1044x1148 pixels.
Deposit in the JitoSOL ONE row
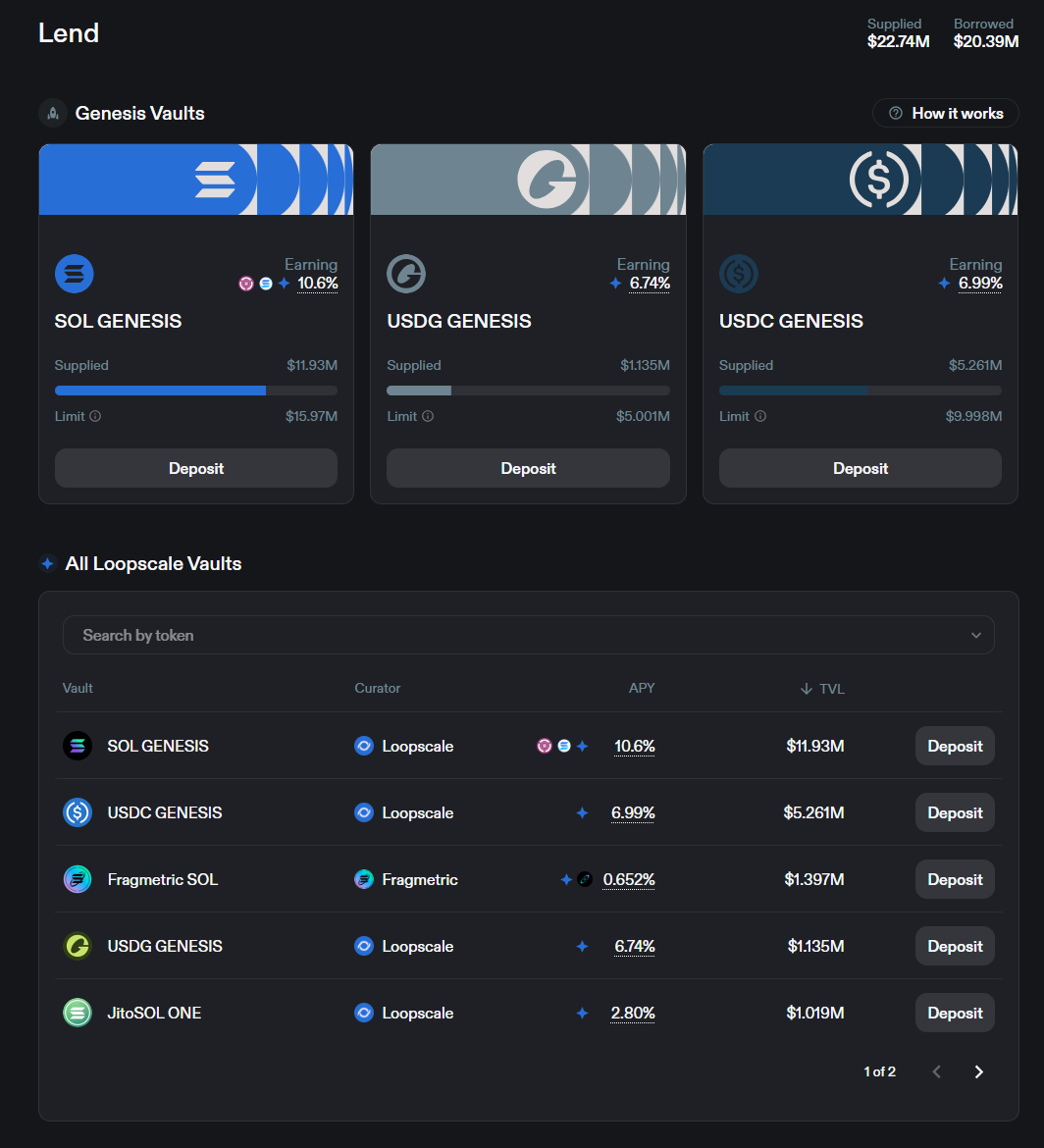point(955,1013)
